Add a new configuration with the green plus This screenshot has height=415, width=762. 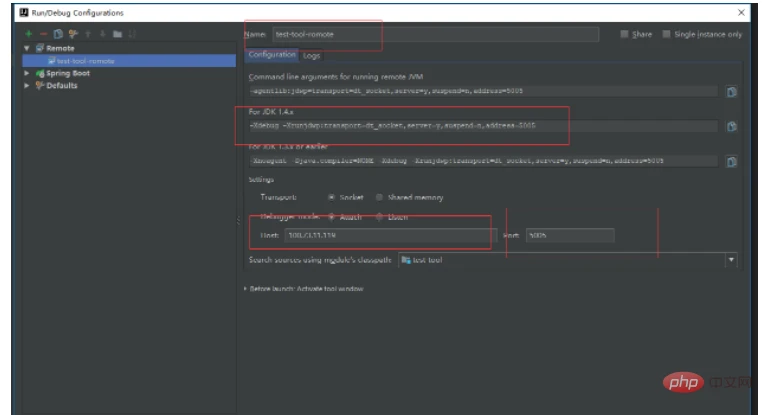(28, 34)
